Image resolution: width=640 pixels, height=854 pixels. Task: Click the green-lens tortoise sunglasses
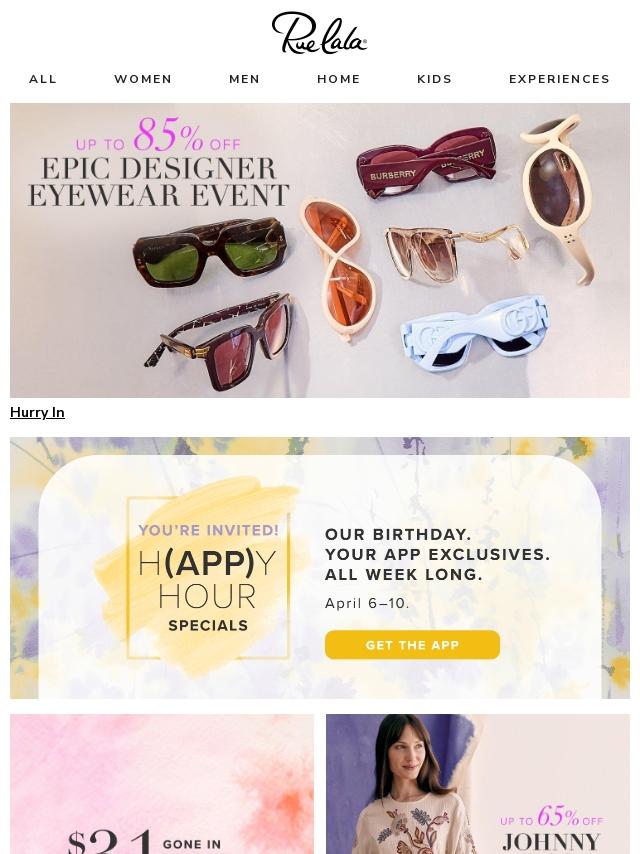[x=210, y=252]
